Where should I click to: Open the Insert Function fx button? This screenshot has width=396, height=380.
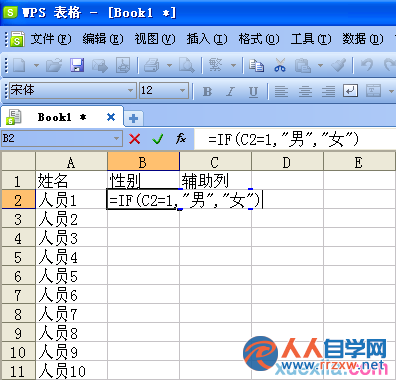(x=181, y=138)
